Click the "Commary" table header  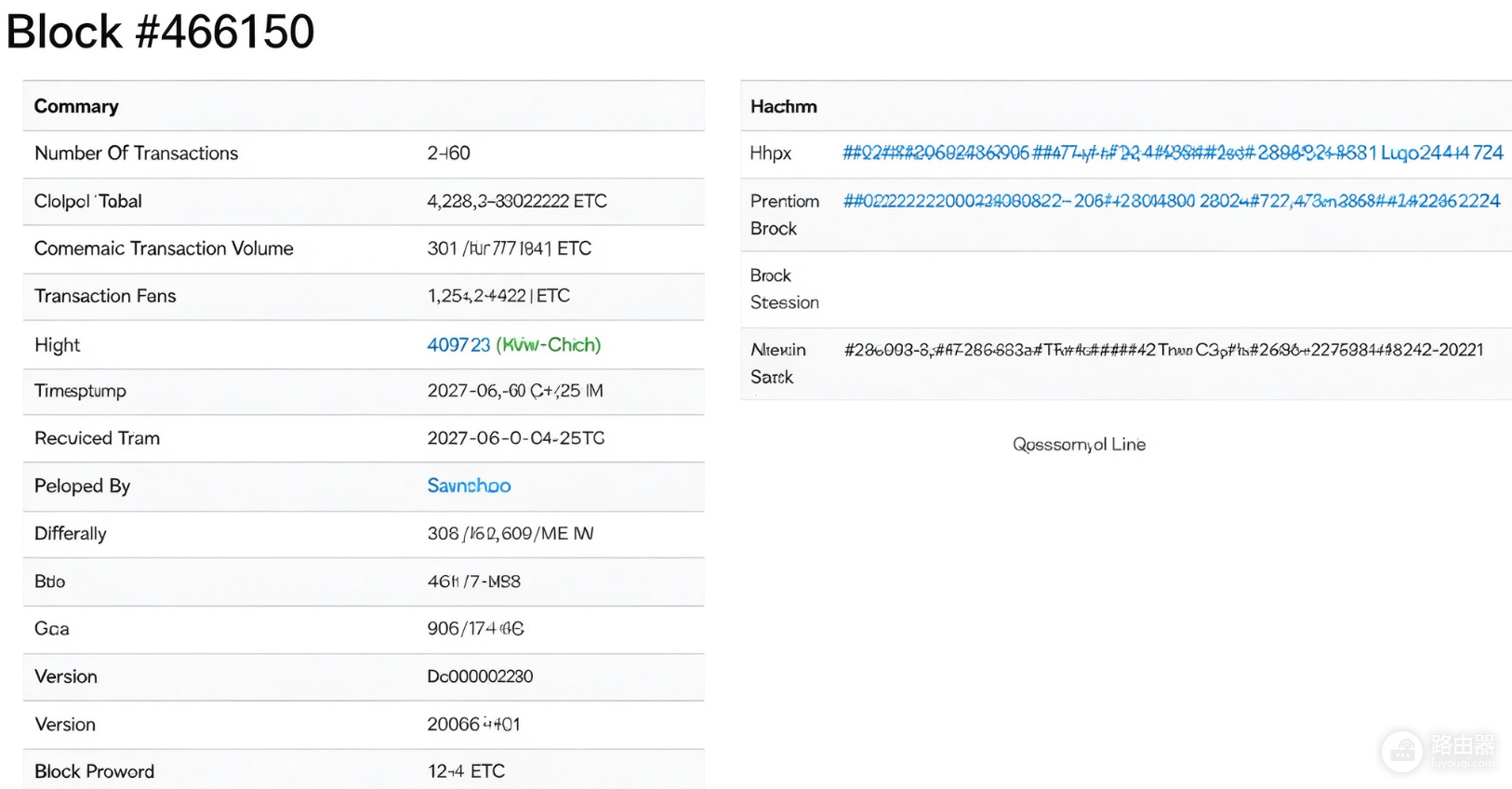click(76, 106)
